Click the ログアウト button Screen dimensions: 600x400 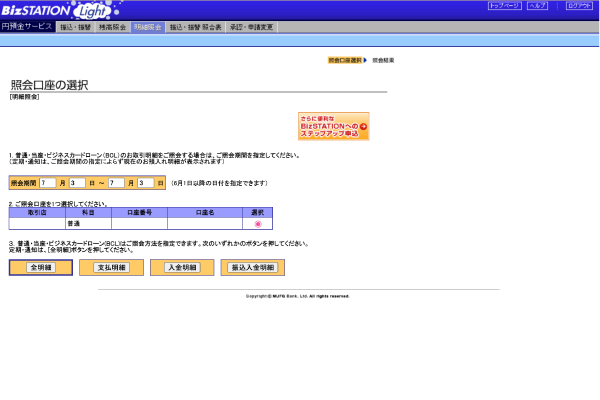579,6
